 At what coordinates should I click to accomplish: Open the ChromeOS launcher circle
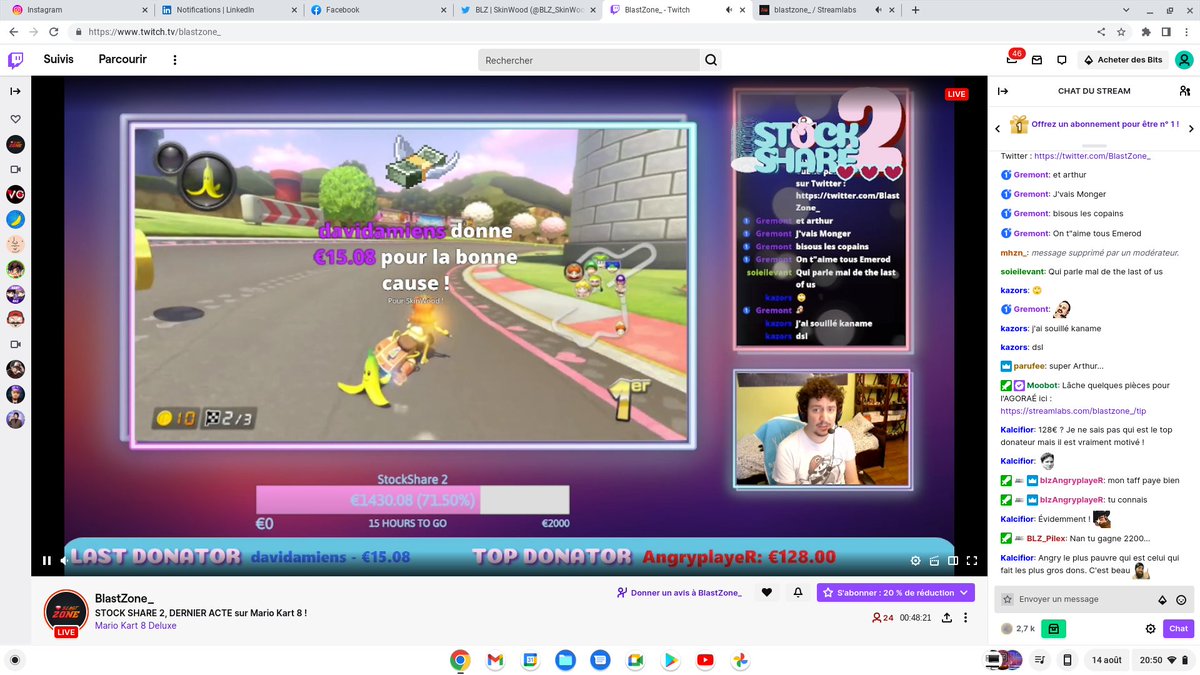tap(14, 660)
